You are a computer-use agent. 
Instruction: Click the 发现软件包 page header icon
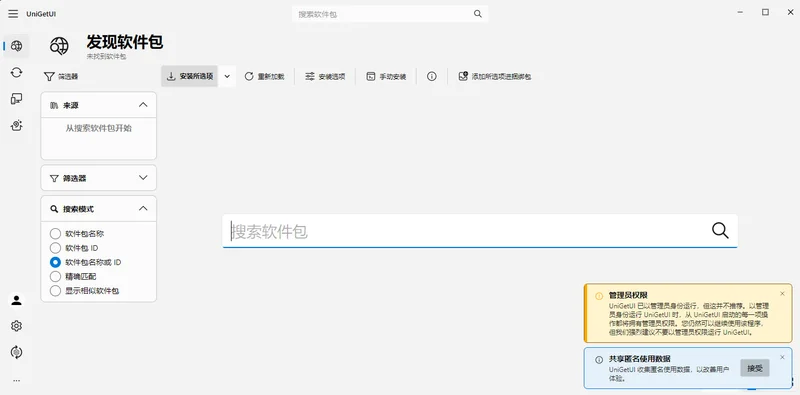point(59,46)
